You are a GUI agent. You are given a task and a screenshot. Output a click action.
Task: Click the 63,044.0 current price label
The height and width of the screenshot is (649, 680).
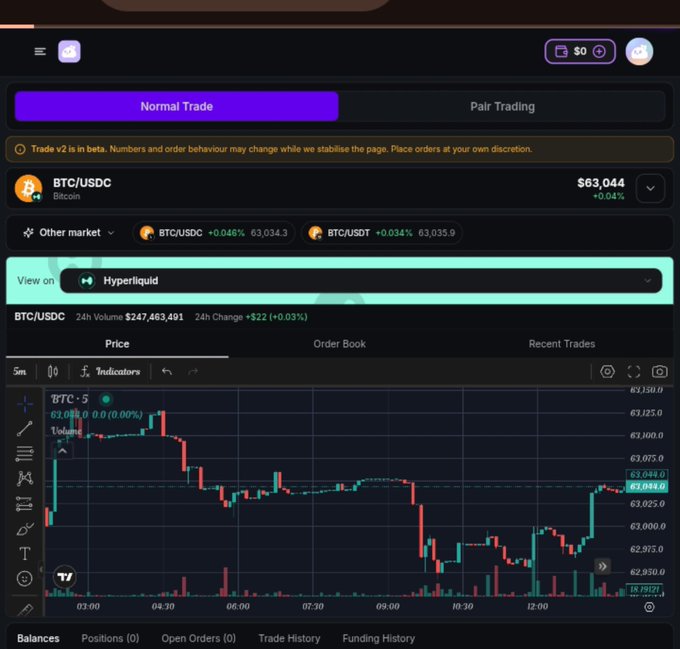647,486
